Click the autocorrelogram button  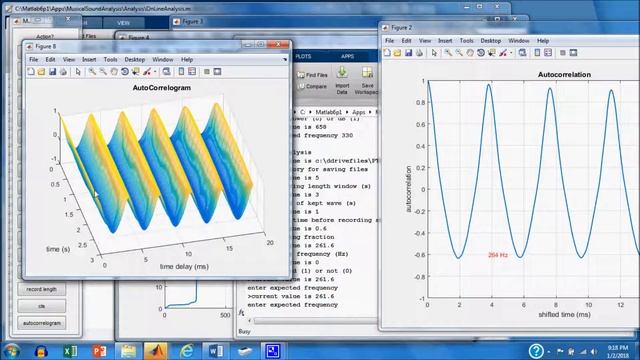pos(42,323)
